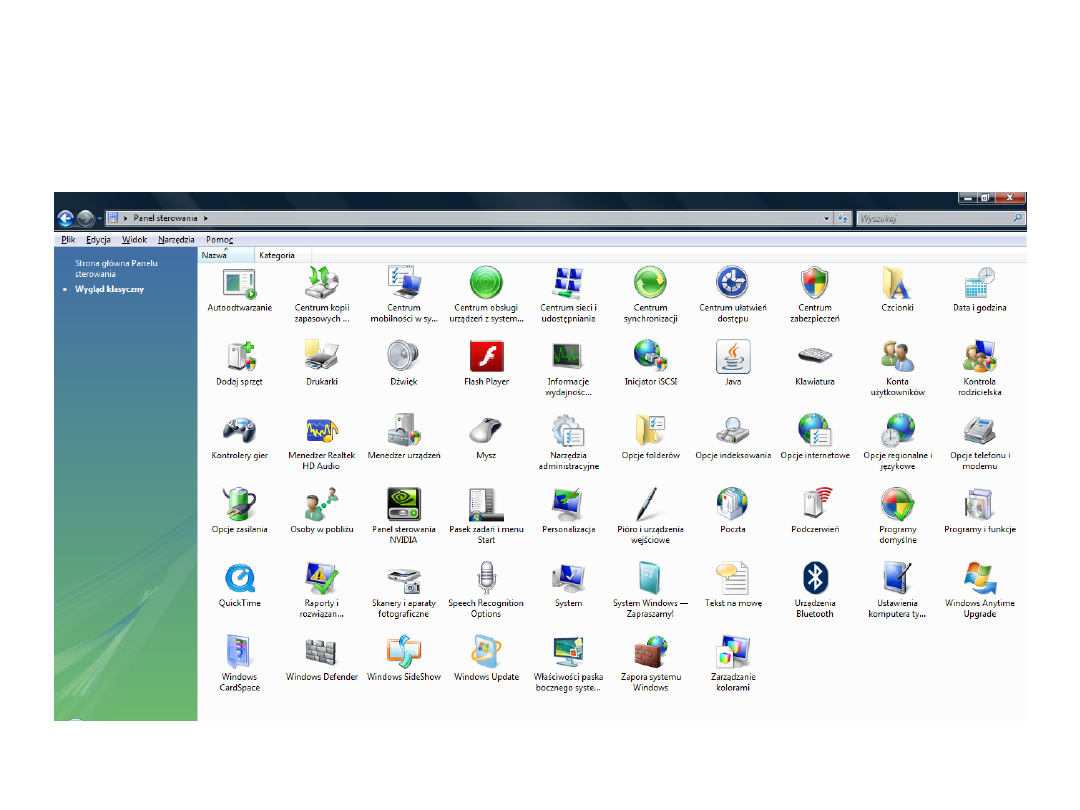Expand address bar history dropdown arrow

[827, 218]
